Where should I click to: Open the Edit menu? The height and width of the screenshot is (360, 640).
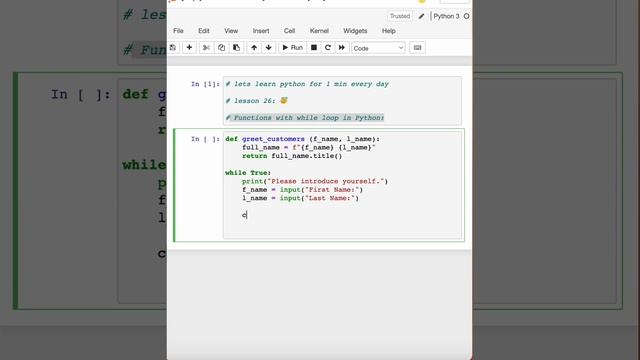pos(204,31)
